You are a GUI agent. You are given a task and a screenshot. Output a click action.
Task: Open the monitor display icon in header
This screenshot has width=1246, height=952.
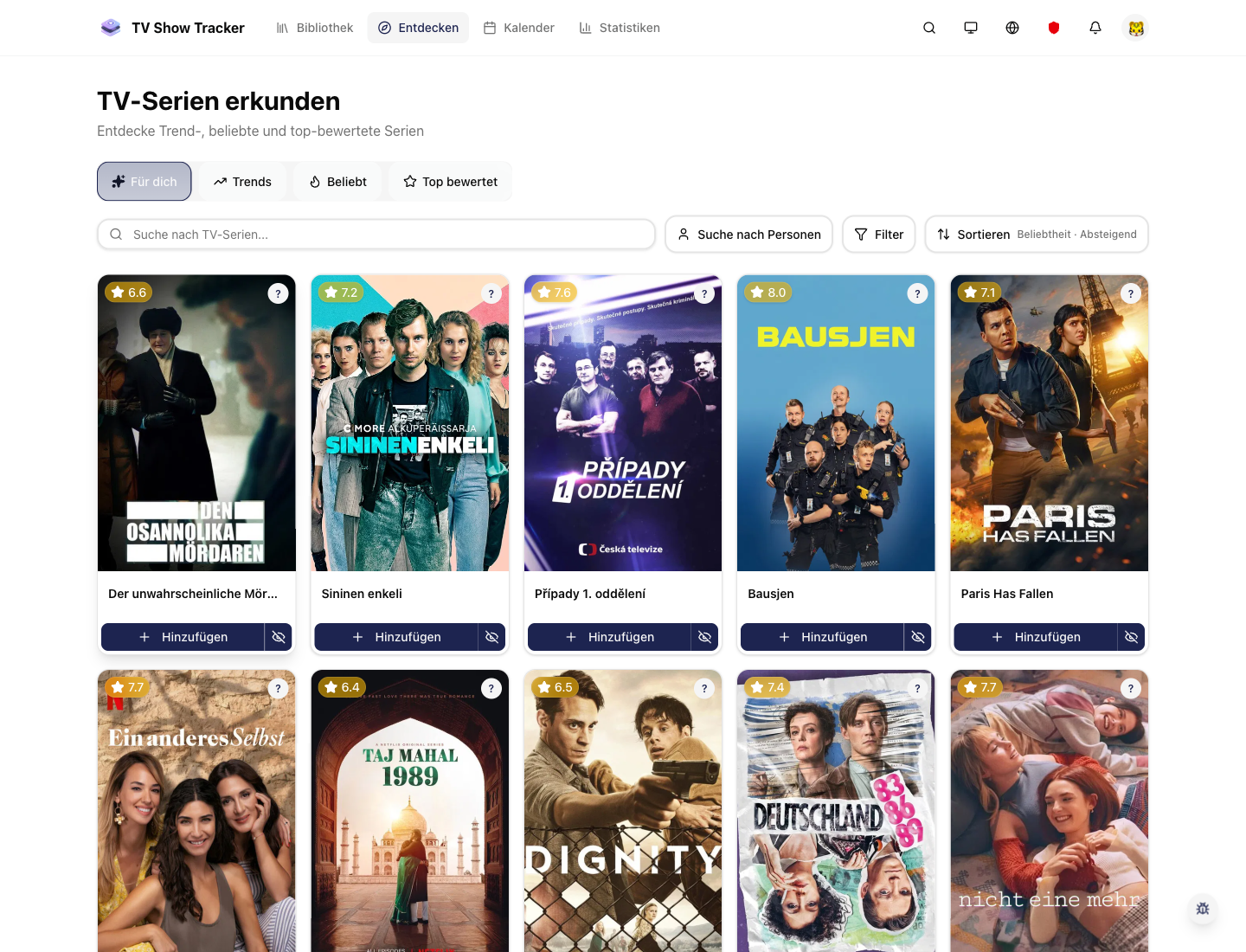click(x=971, y=28)
